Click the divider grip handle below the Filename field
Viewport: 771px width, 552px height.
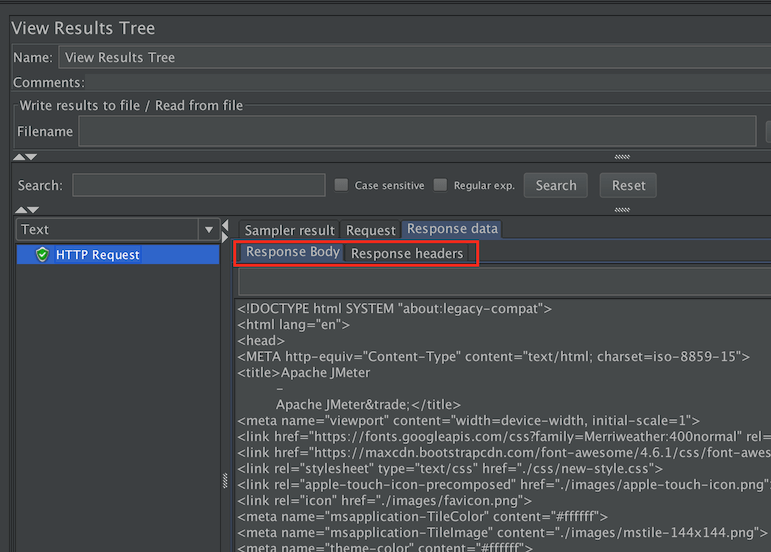(x=622, y=157)
